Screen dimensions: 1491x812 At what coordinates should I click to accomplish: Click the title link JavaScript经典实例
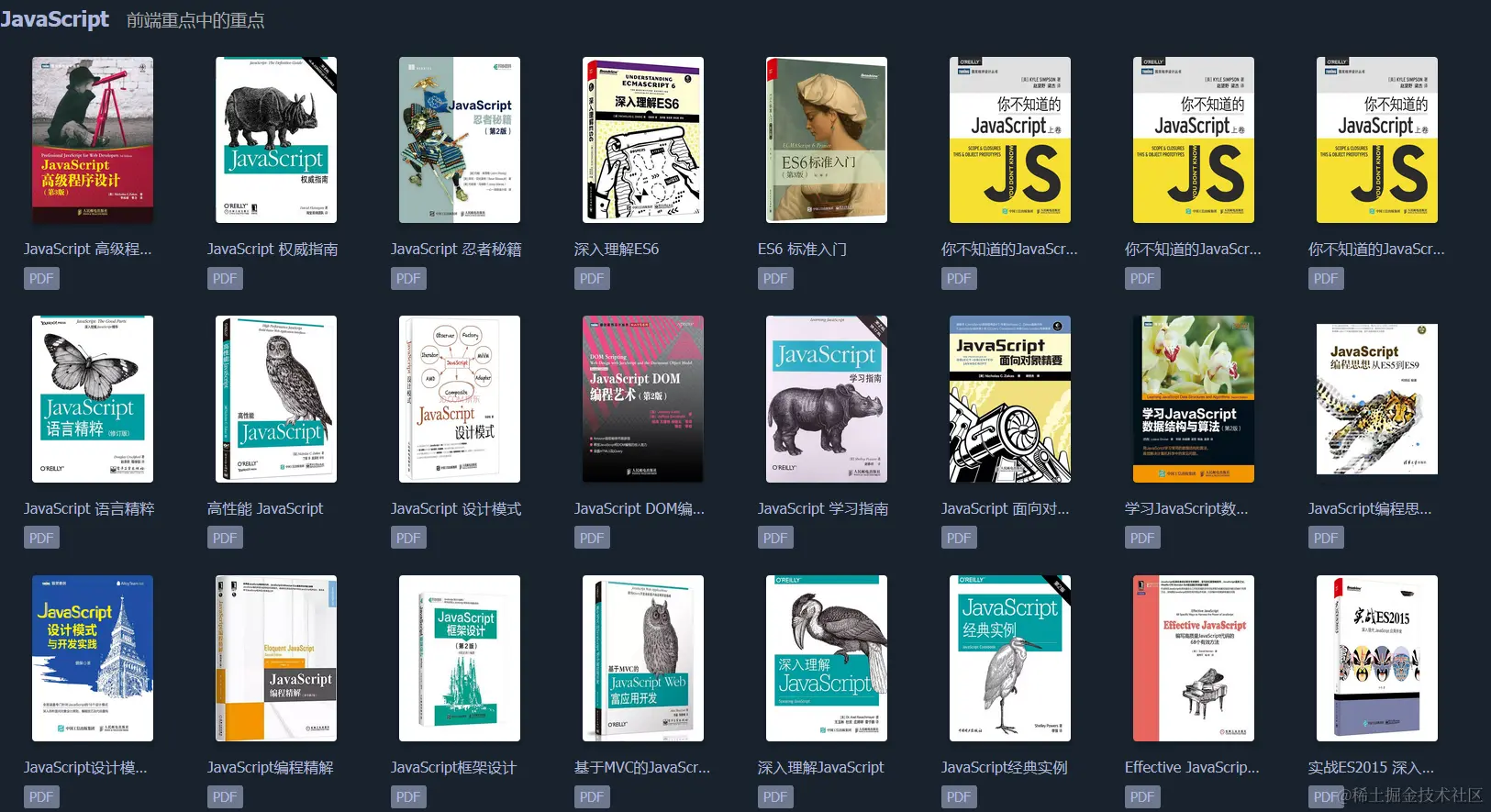pos(1005,767)
